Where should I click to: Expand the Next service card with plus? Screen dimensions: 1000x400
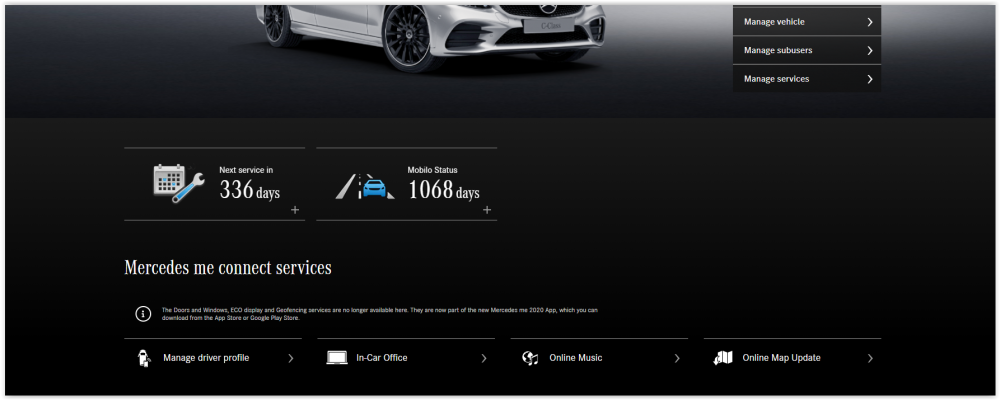(x=295, y=210)
